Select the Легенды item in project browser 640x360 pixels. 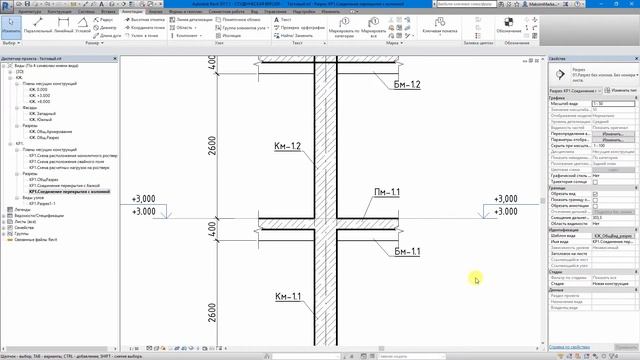[22, 210]
